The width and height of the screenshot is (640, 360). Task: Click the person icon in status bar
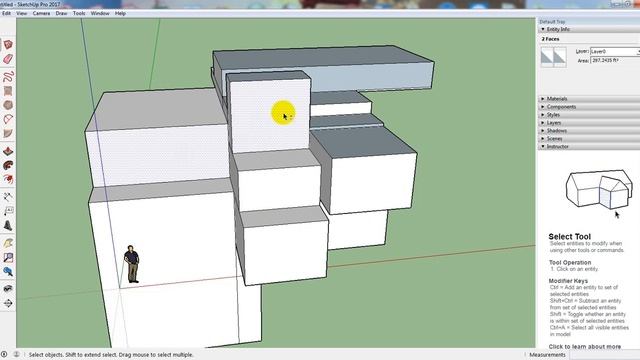(x=17, y=354)
